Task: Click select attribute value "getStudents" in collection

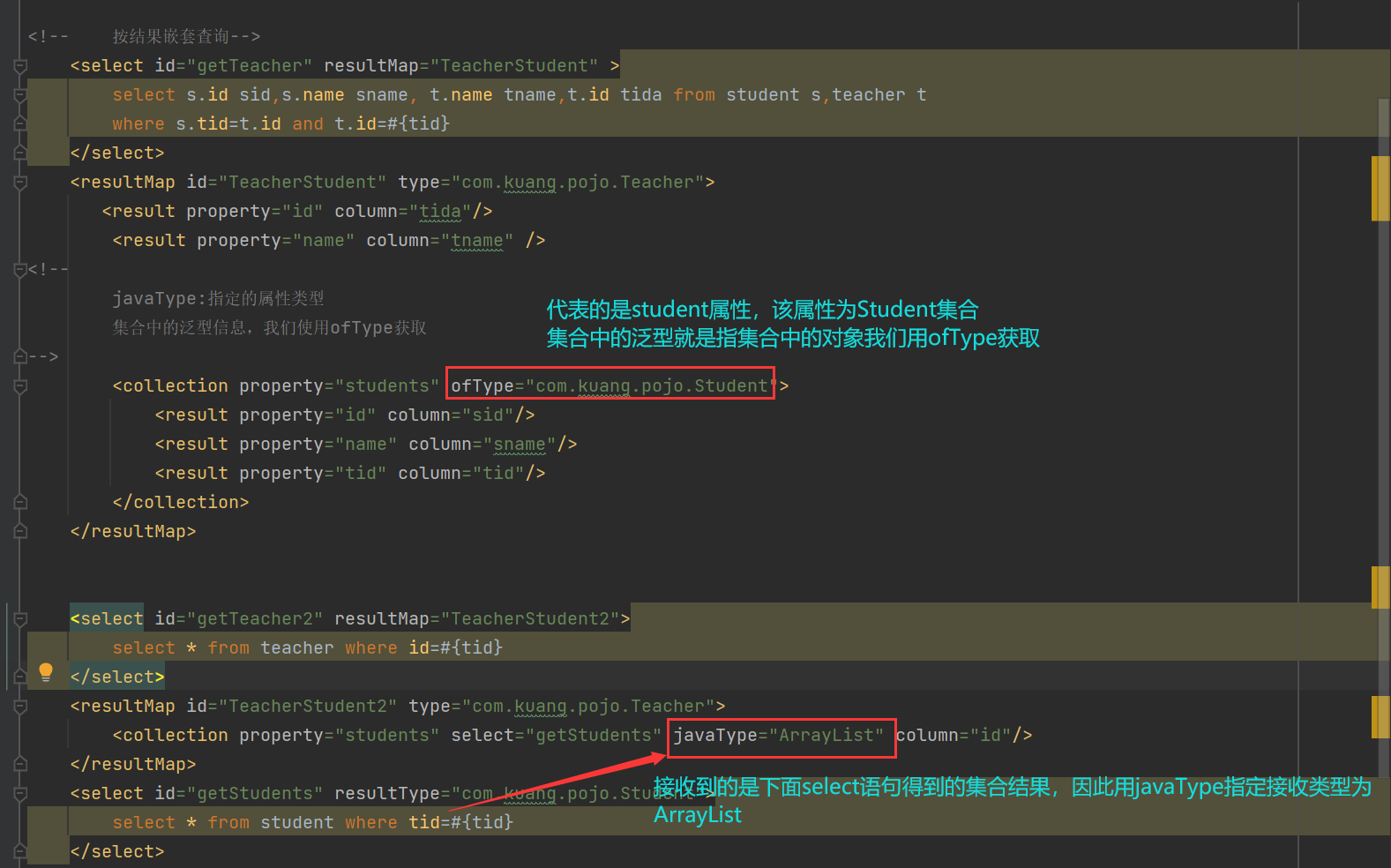Action: (594, 736)
